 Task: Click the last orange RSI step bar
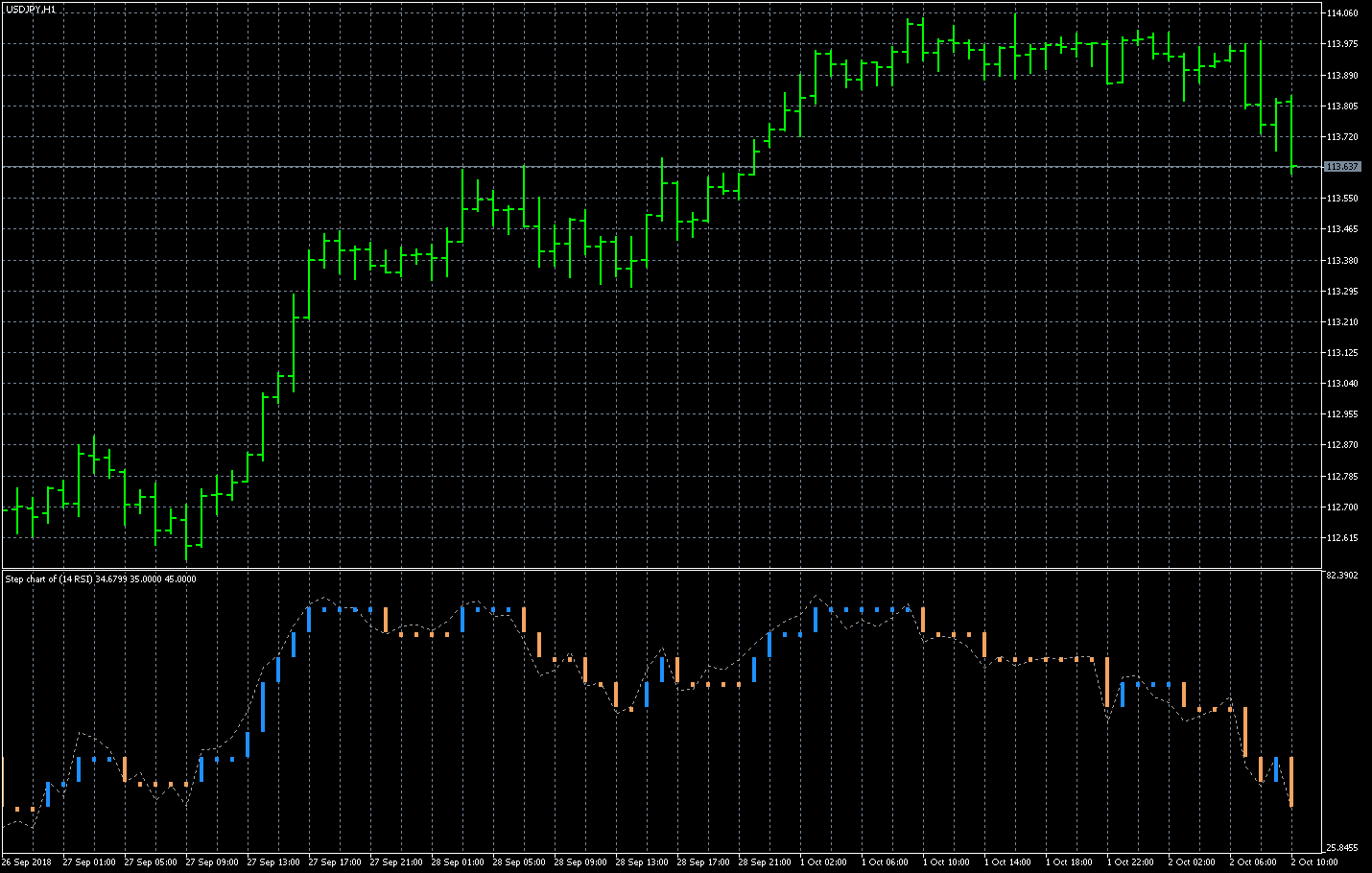pyautogui.click(x=1291, y=781)
